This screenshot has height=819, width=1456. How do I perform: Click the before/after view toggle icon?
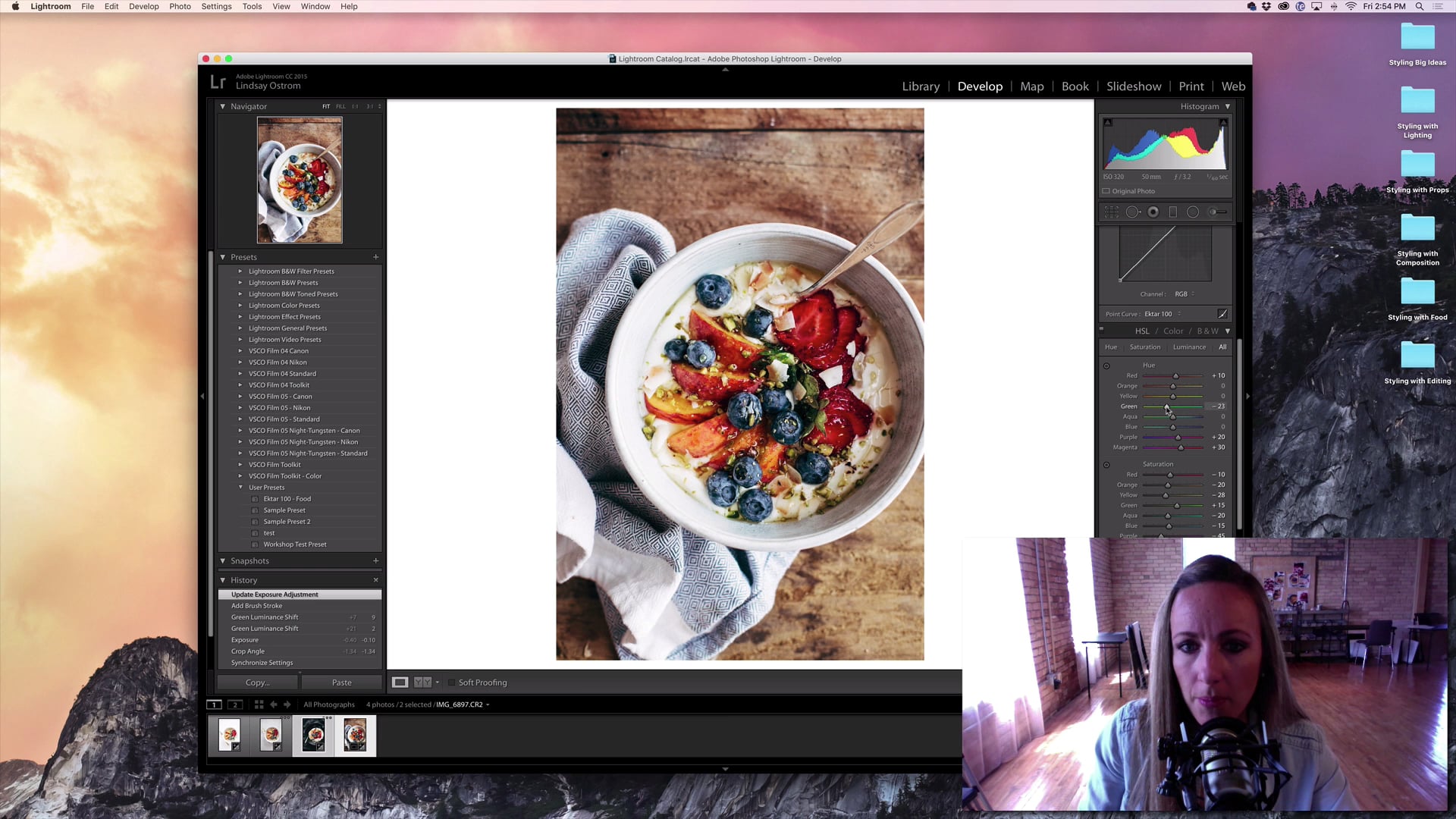[421, 682]
